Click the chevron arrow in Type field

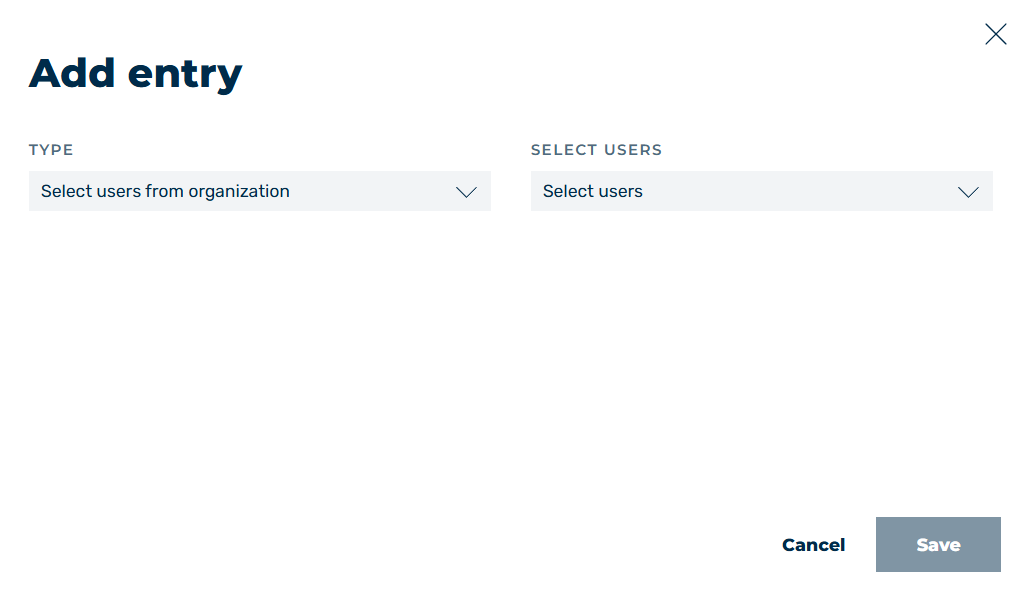click(x=466, y=192)
